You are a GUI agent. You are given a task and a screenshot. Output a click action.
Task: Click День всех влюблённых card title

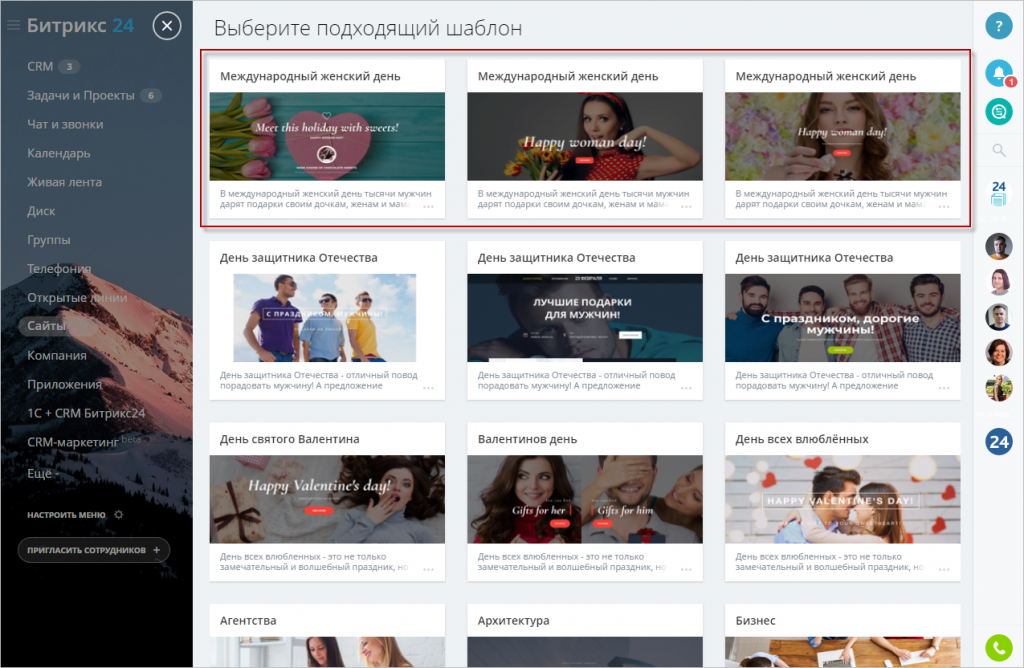coord(801,439)
